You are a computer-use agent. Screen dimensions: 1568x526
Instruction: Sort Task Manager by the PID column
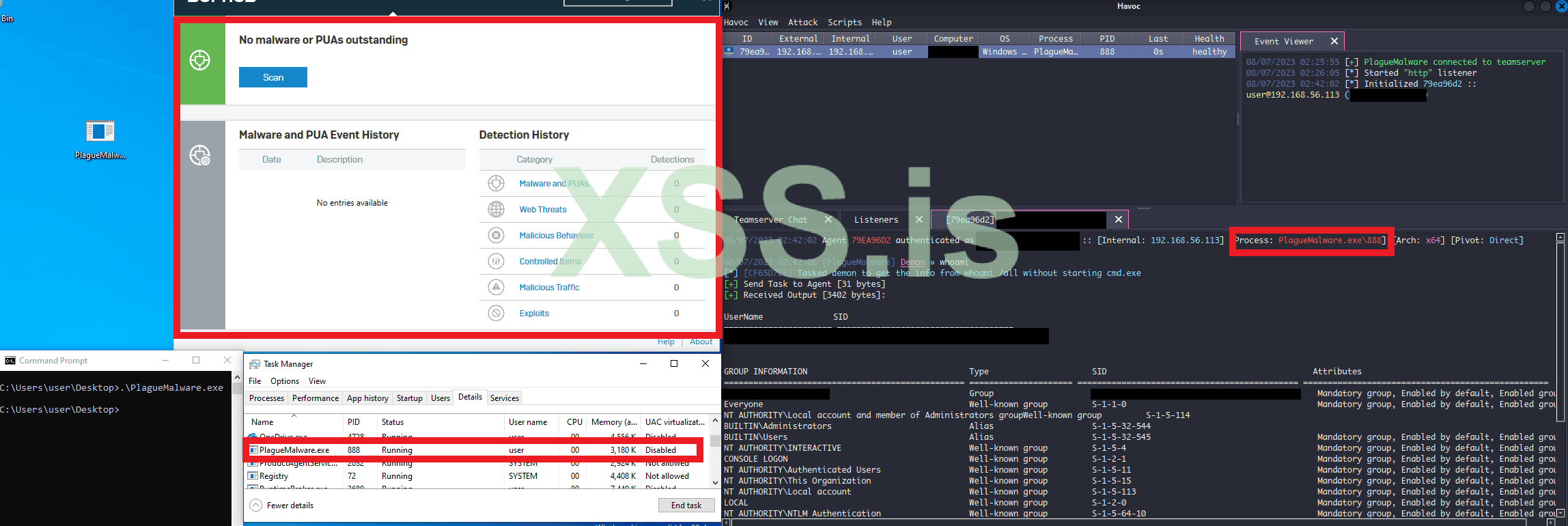(360, 422)
